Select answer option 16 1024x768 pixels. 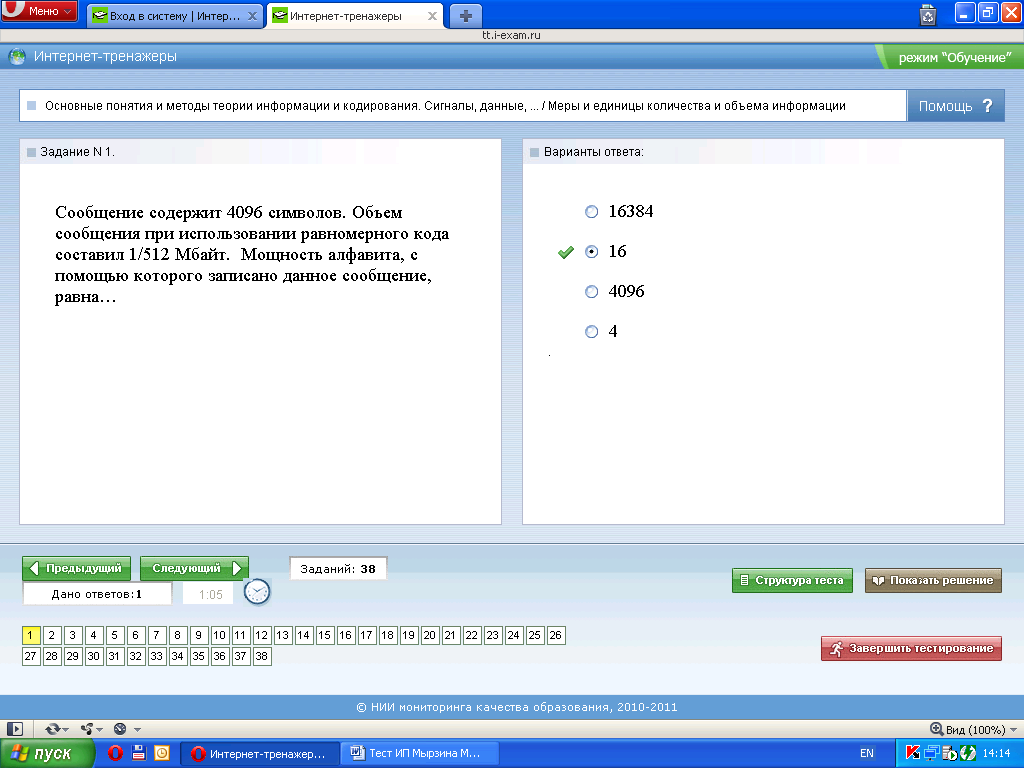point(592,251)
